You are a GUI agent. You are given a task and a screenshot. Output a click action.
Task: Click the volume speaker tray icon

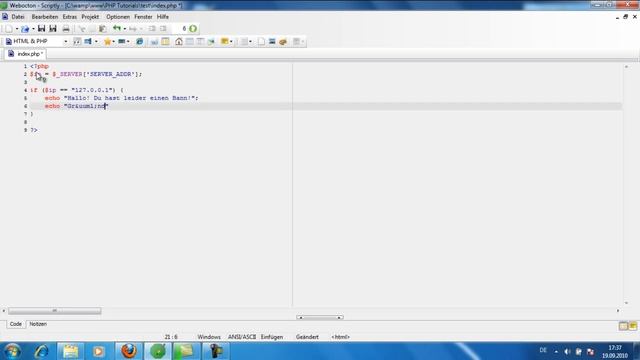[x=567, y=351]
